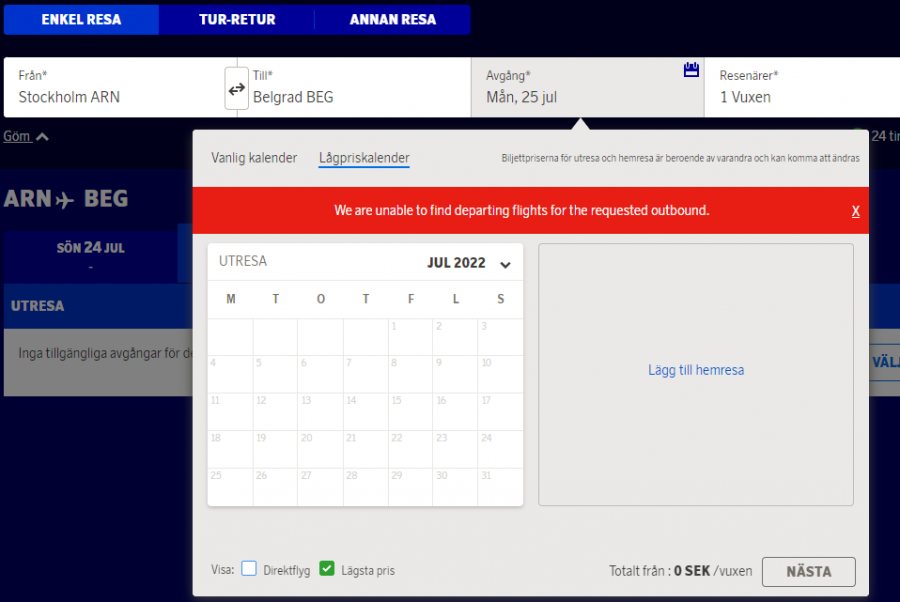Collapse search form with Göm
The width and height of the screenshot is (900, 602).
point(25,136)
